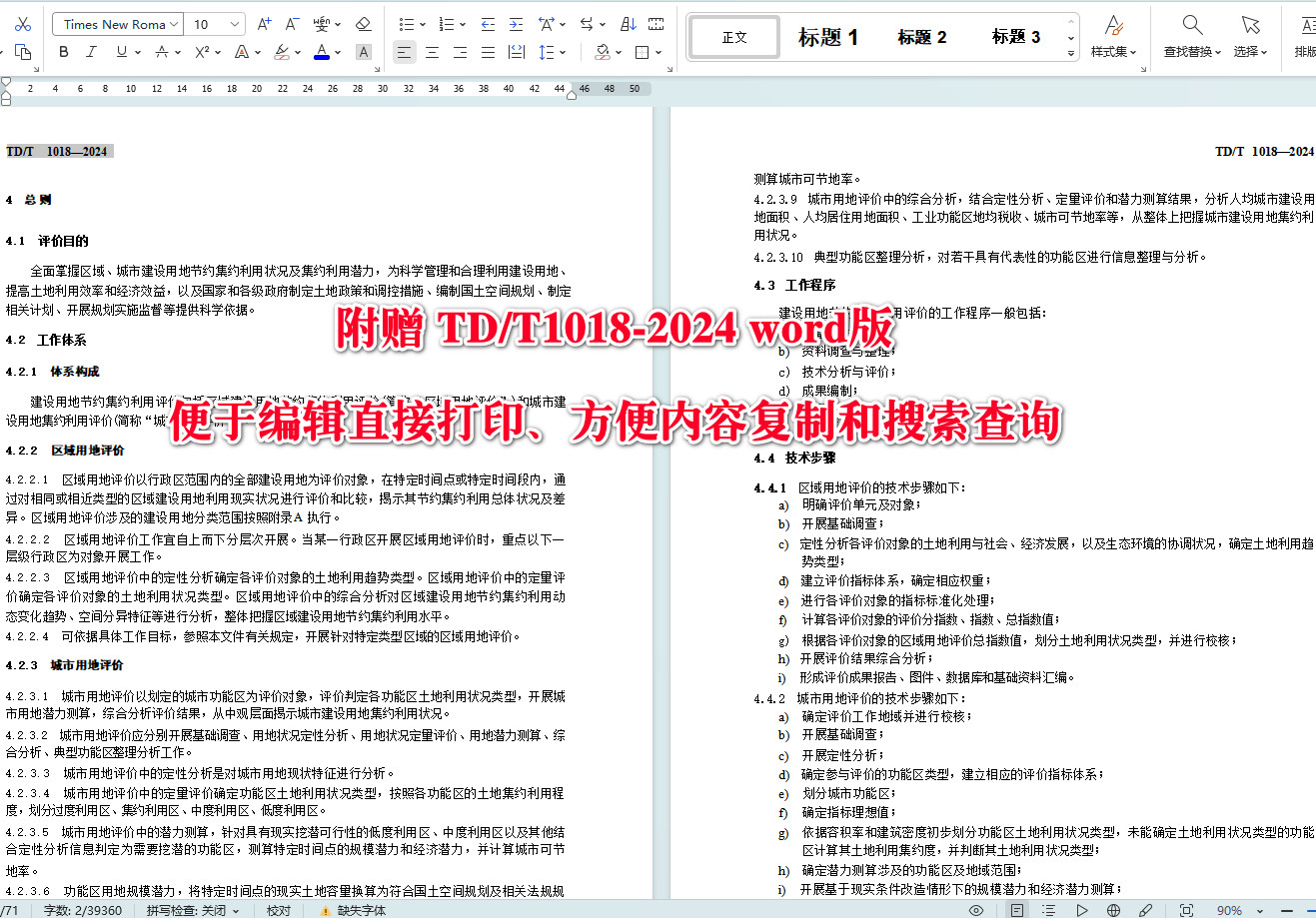Click the distributed alignment icon
Viewport: 1316px width, 918px height.
516,52
